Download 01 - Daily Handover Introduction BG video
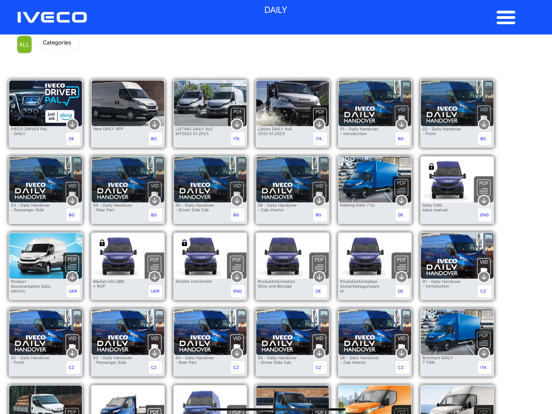Image resolution: width=552 pixels, height=414 pixels. click(401, 124)
